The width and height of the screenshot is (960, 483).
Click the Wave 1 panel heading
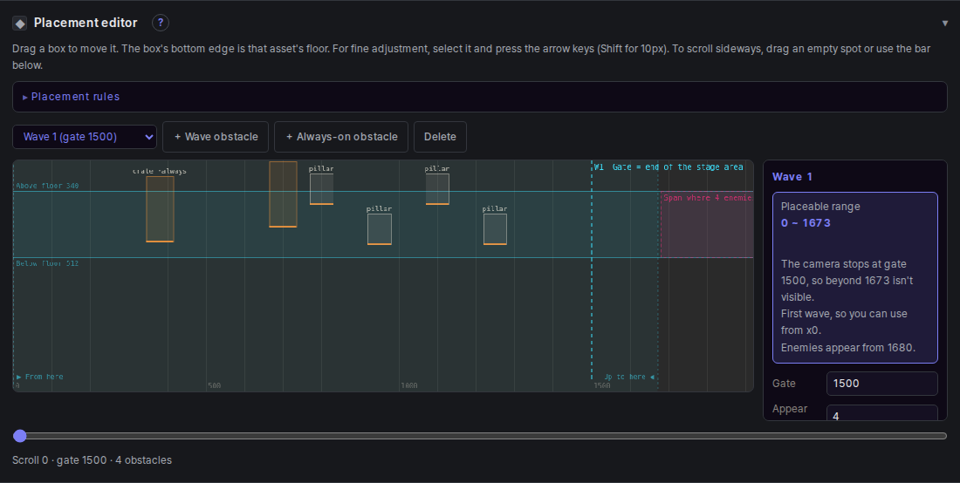pyautogui.click(x=792, y=177)
